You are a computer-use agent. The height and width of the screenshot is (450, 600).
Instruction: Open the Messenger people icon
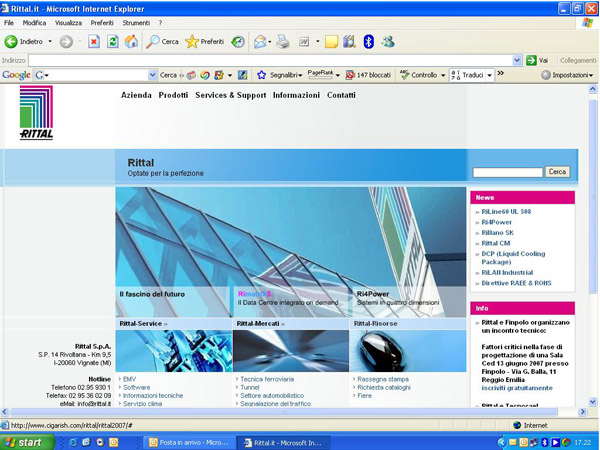[388, 41]
